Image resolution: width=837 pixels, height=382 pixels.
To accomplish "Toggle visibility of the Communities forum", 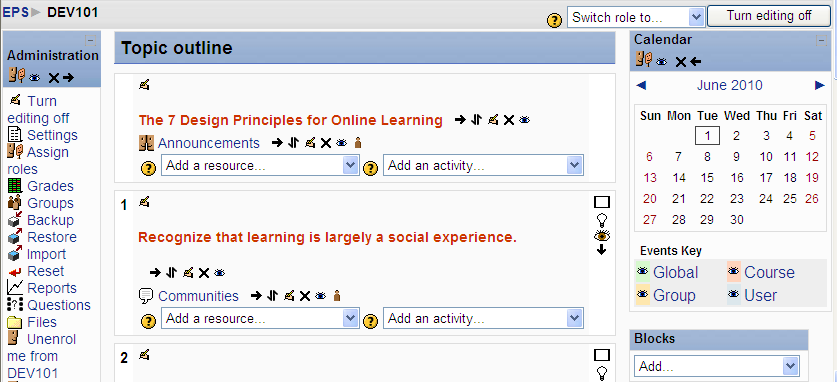I will [x=320, y=296].
